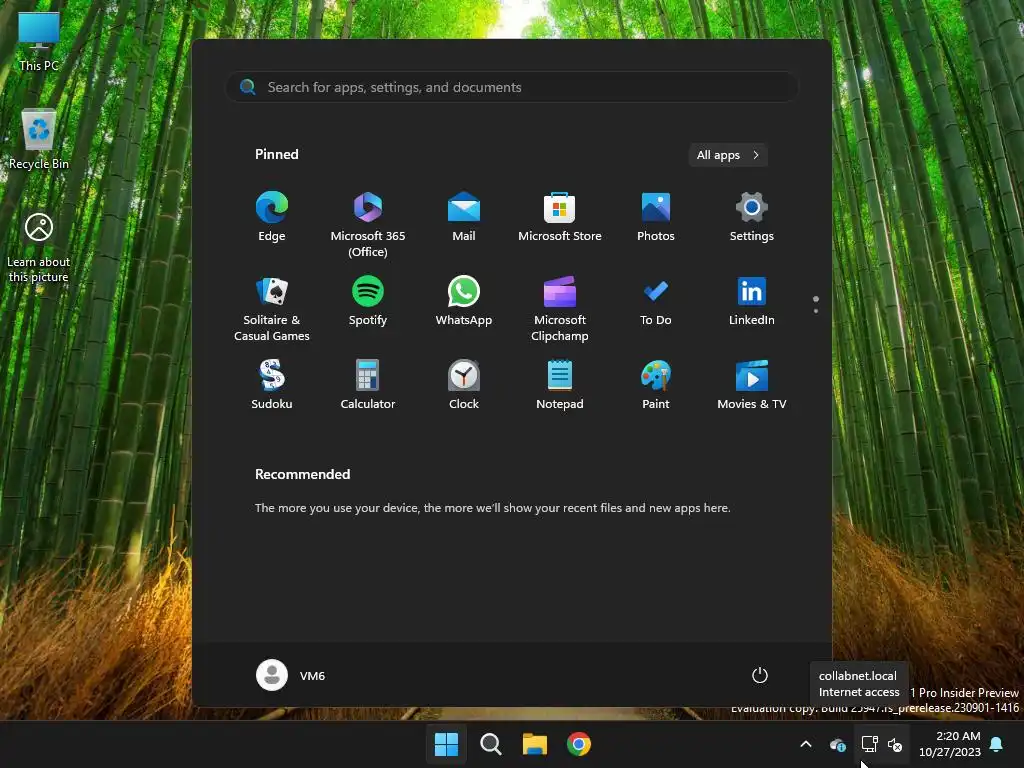Open the LinkedIn pinned app
Viewport: 1024px width, 768px height.
click(752, 301)
